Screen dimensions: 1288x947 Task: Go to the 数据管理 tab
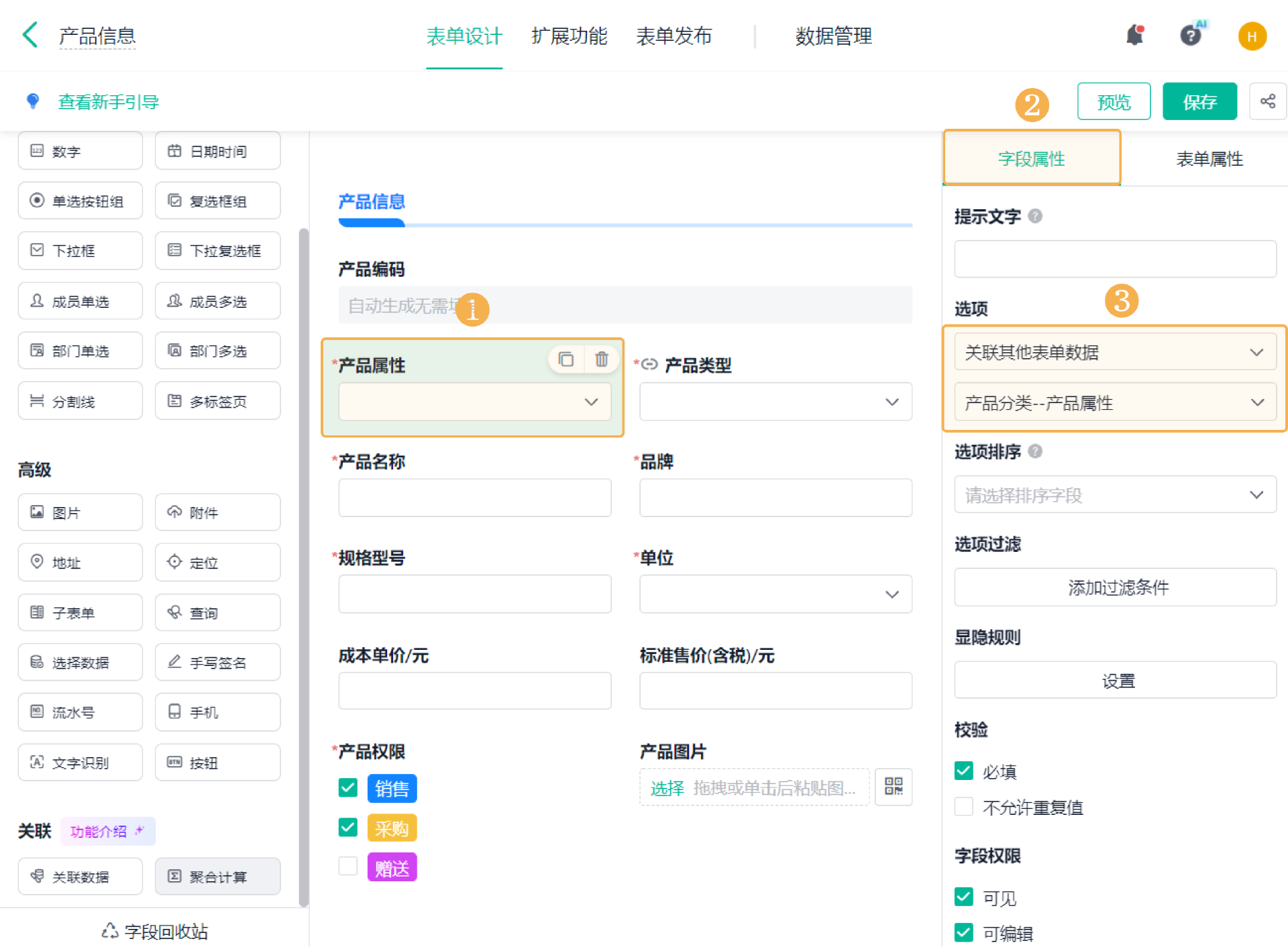pyautogui.click(x=833, y=36)
